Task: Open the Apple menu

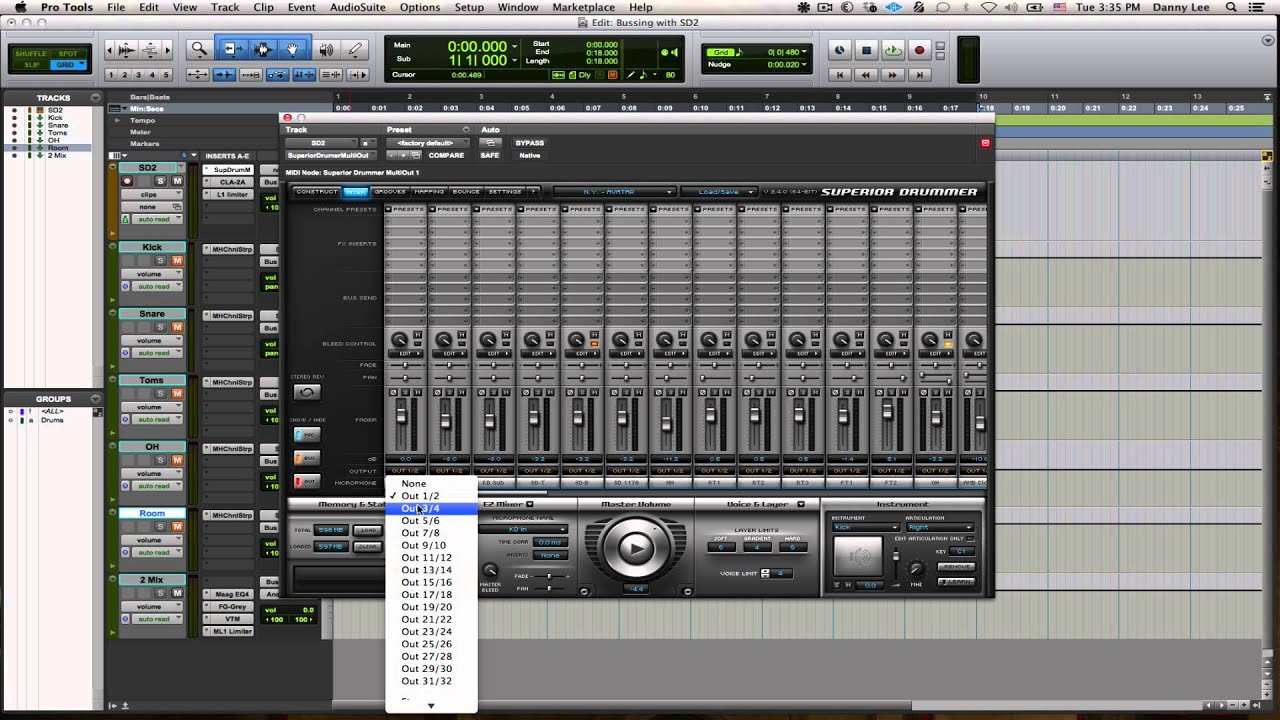Action: pyautogui.click(x=19, y=7)
